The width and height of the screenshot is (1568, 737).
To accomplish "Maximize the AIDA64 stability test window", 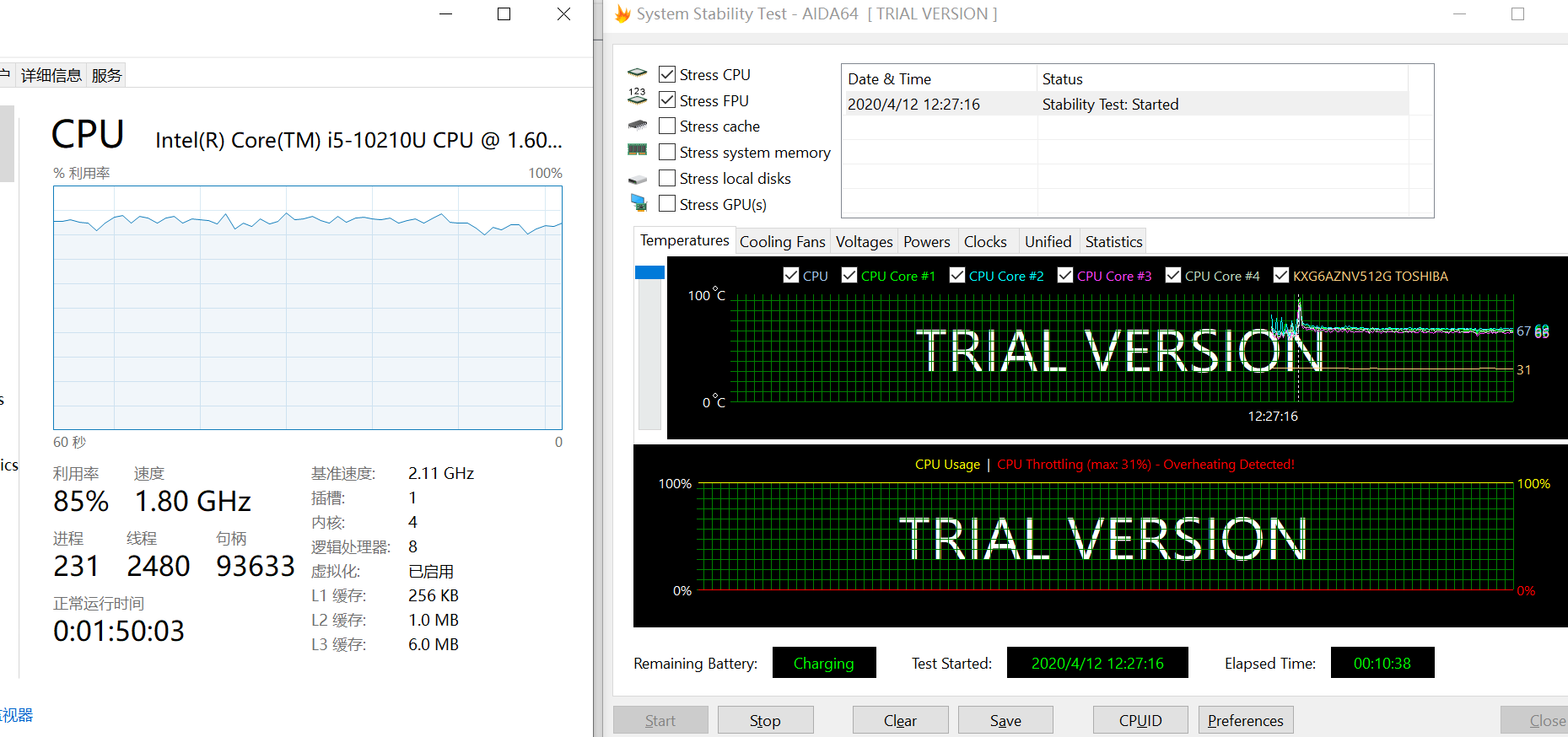I will (x=1517, y=14).
